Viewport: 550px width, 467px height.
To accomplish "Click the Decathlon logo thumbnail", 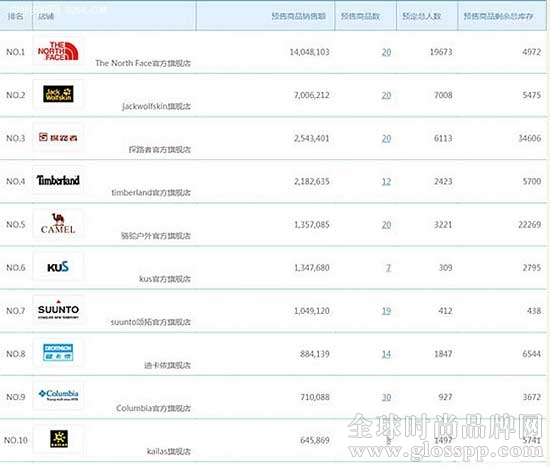I will (x=58, y=353).
